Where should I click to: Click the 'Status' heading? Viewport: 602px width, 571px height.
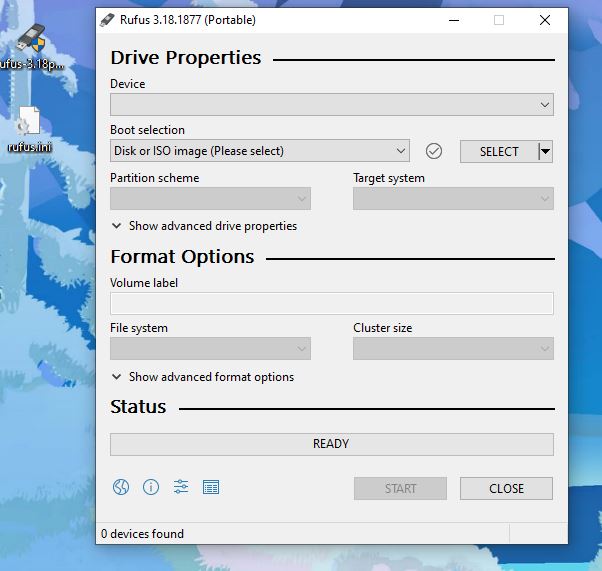click(x=138, y=407)
